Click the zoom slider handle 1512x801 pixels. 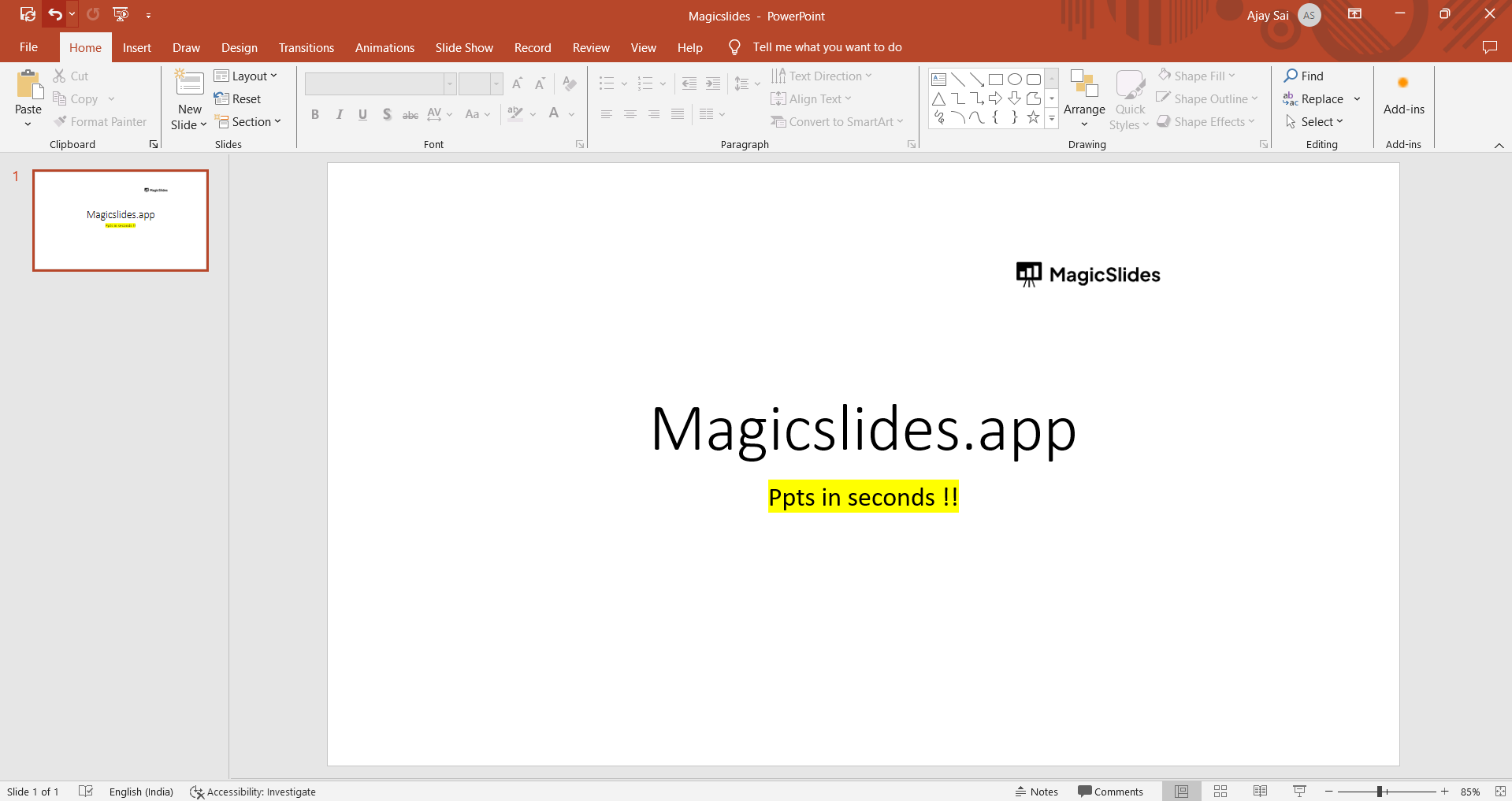pyautogui.click(x=1380, y=792)
